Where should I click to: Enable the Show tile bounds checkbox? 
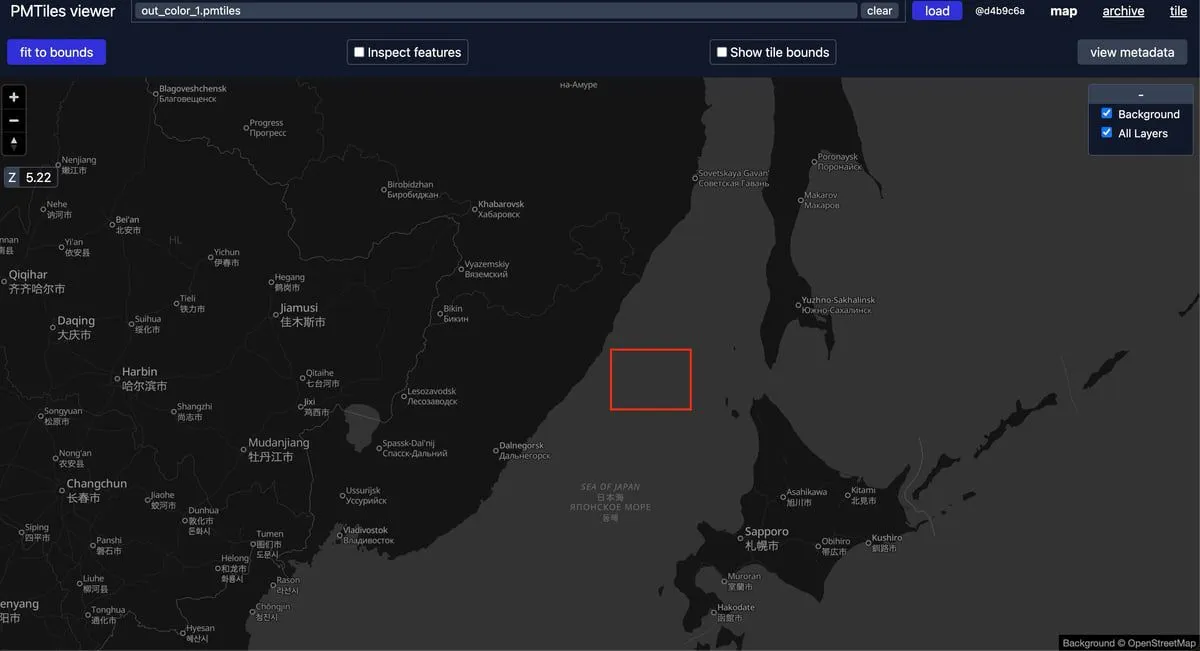click(x=722, y=52)
